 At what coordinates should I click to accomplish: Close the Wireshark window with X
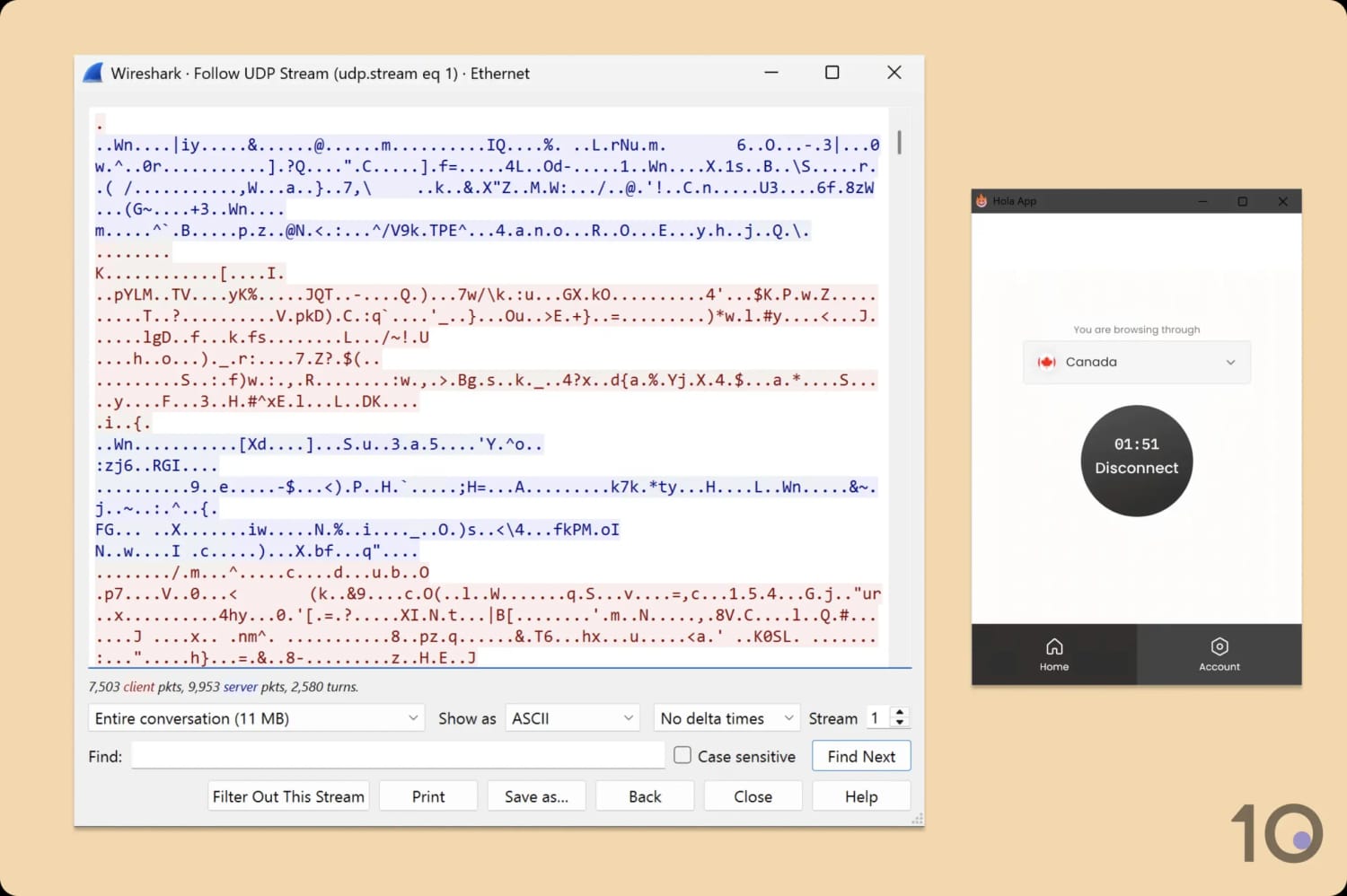tap(894, 73)
